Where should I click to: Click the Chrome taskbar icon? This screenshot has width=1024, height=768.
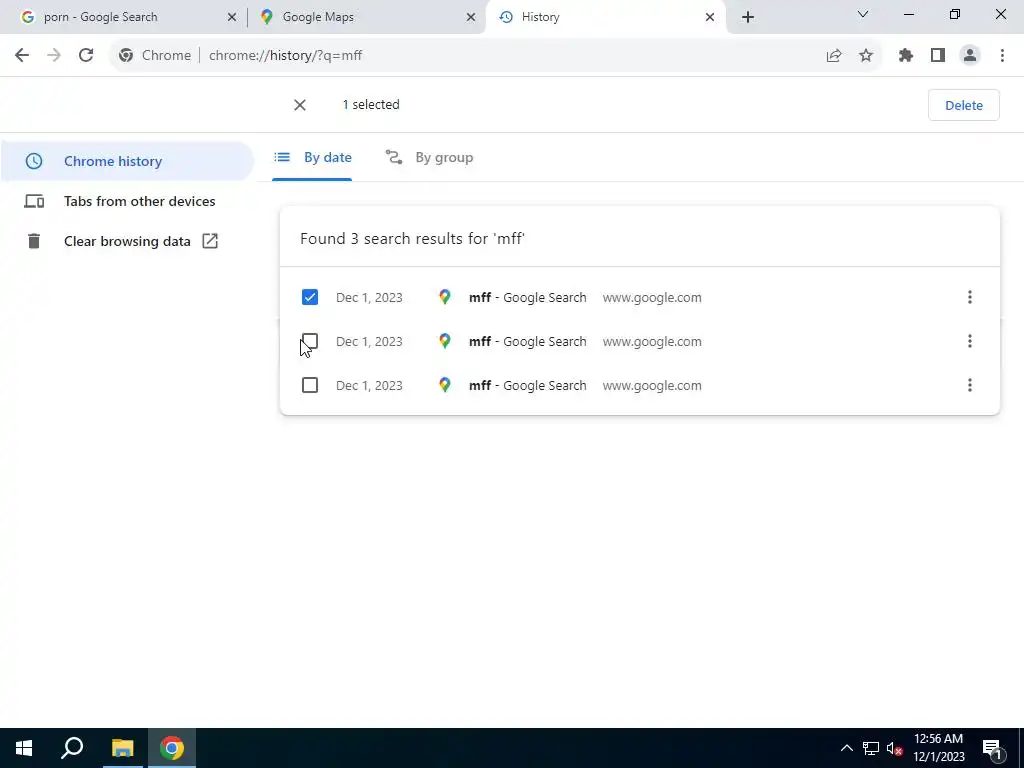pos(172,748)
